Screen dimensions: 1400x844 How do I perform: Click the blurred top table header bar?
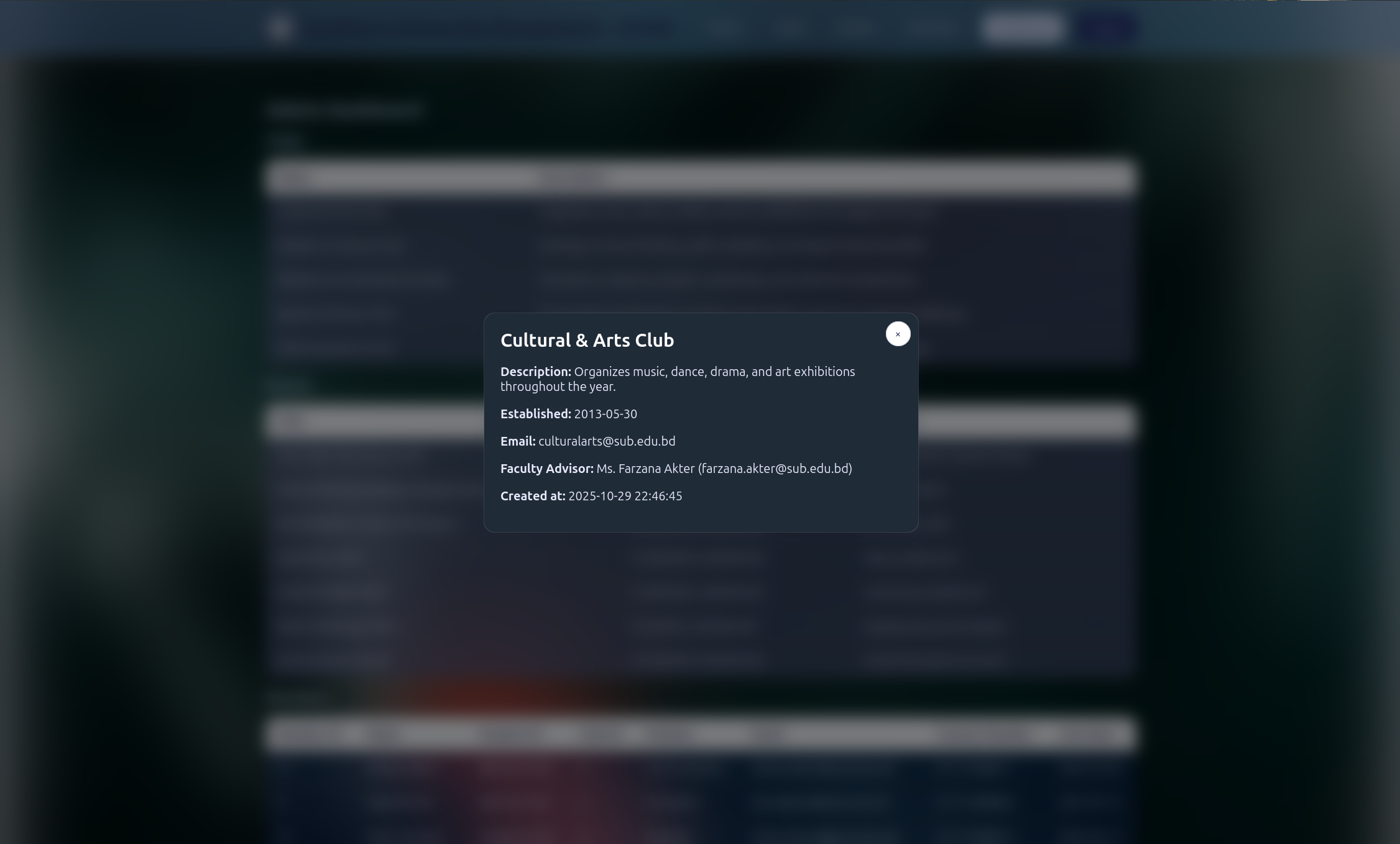point(701,178)
